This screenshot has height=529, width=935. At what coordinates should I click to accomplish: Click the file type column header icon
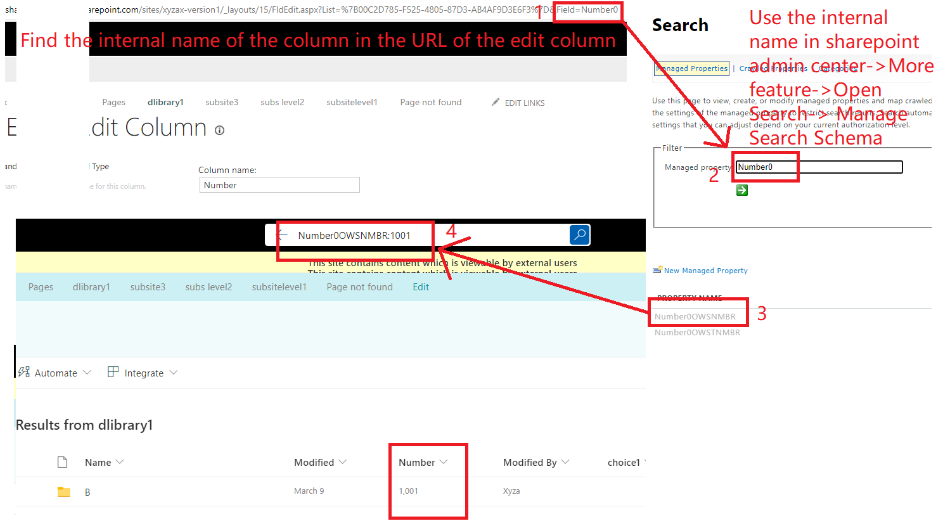point(62,462)
